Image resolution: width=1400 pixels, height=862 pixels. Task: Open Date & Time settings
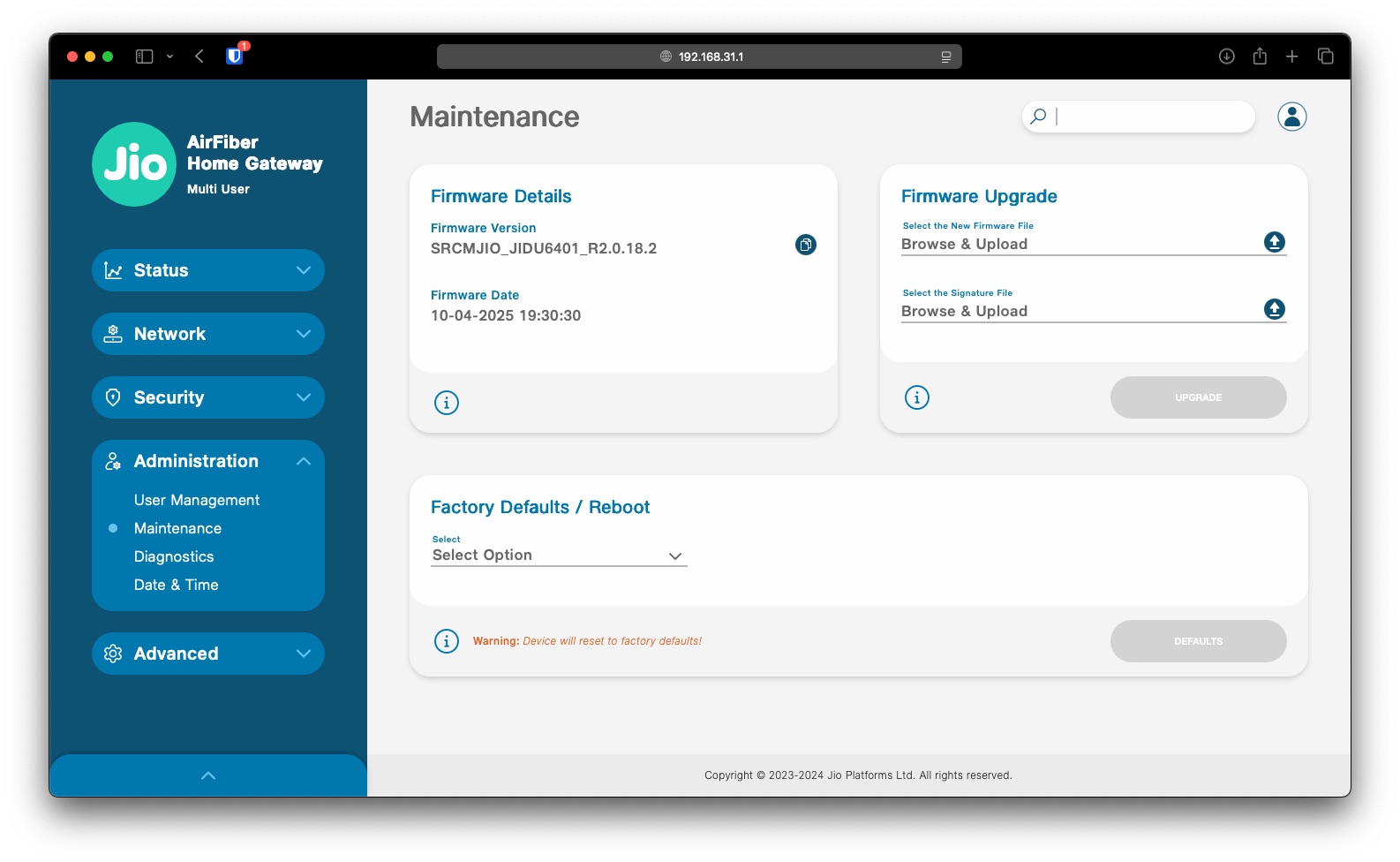click(x=177, y=585)
